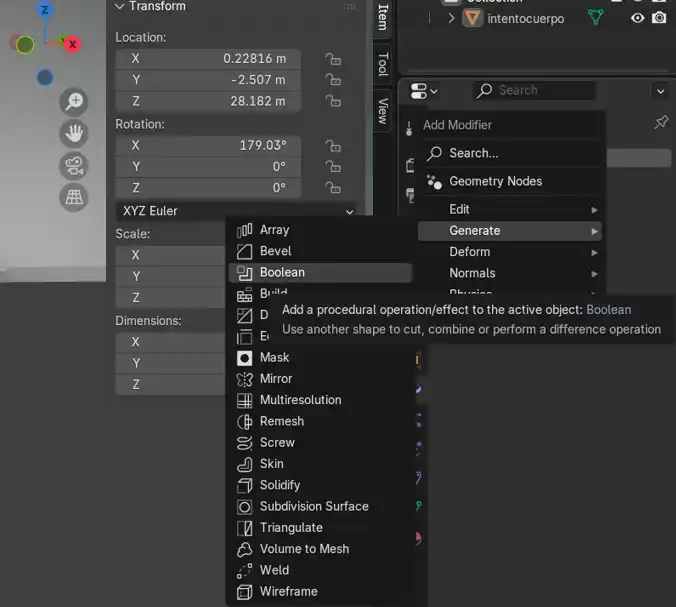Select the pan view hand icon
This screenshot has height=607, width=676.
click(x=74, y=134)
